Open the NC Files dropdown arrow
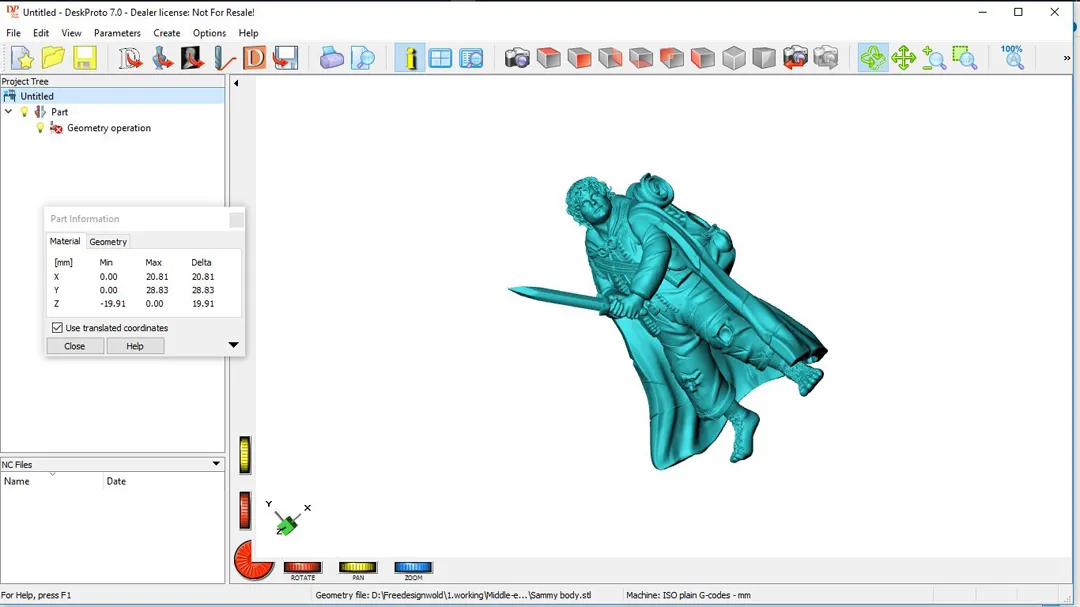1080x607 pixels. point(216,464)
